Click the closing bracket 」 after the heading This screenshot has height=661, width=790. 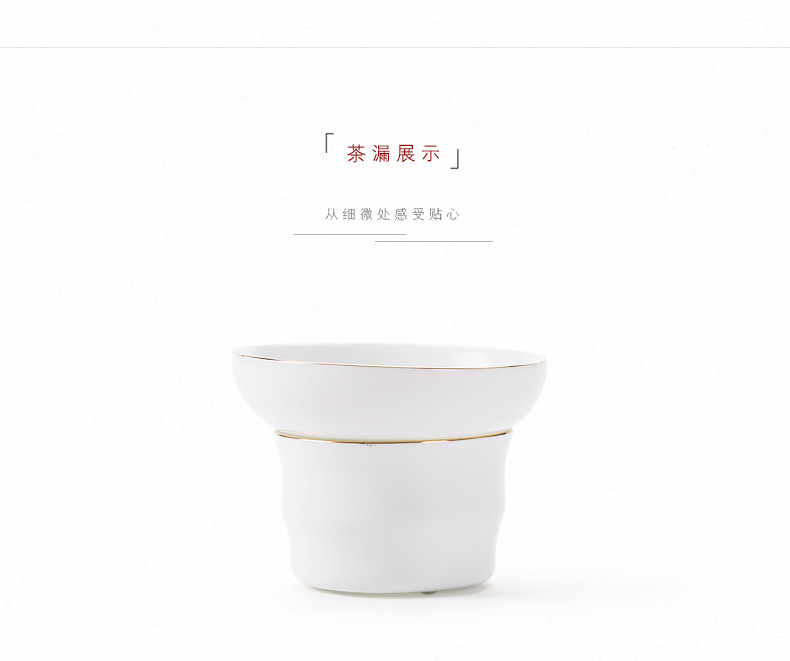click(x=455, y=159)
